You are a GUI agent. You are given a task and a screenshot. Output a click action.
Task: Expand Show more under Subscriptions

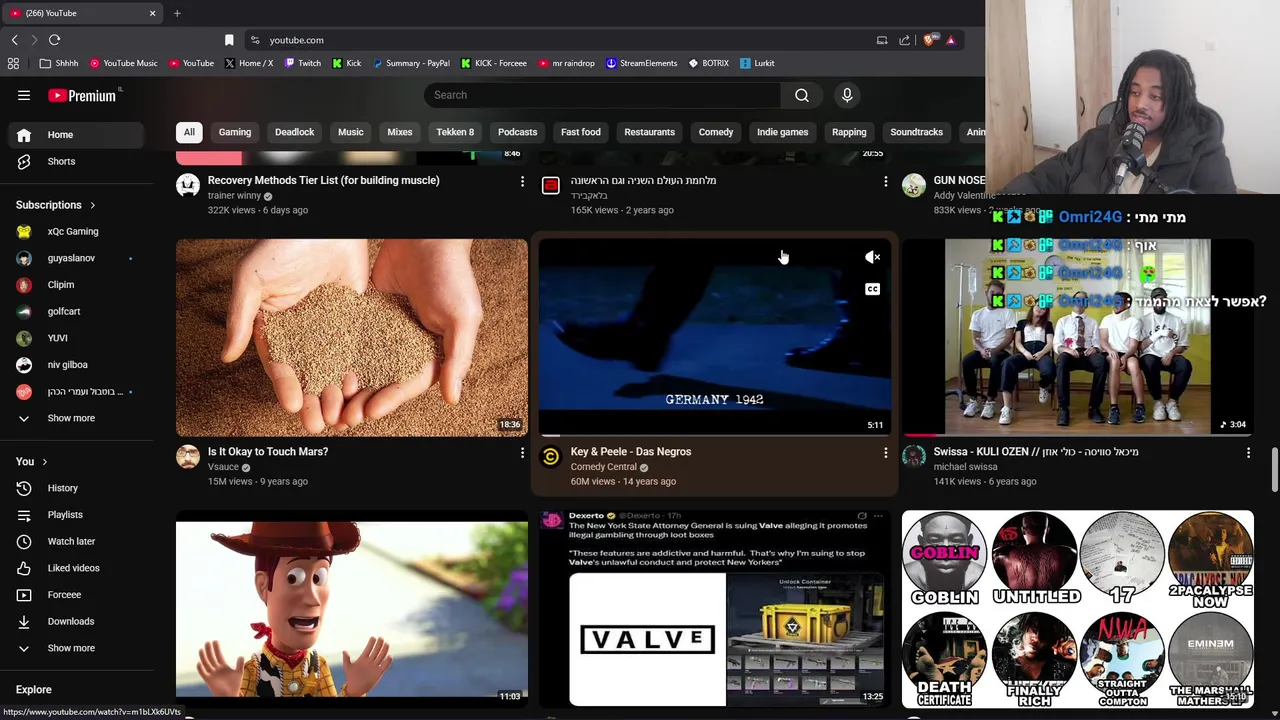coord(78,418)
